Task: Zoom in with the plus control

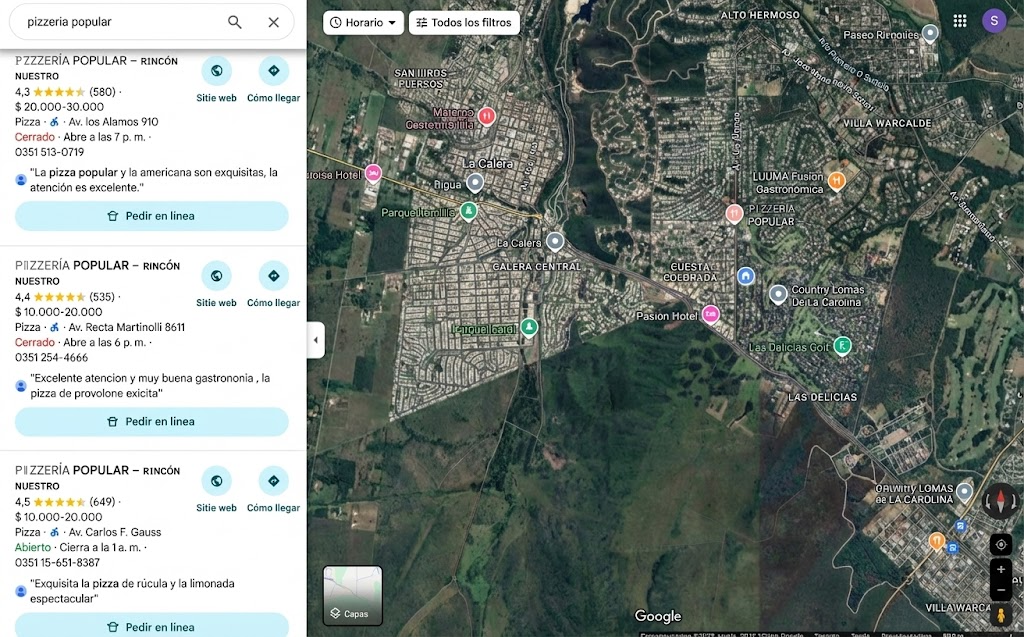Action: [x=1001, y=568]
